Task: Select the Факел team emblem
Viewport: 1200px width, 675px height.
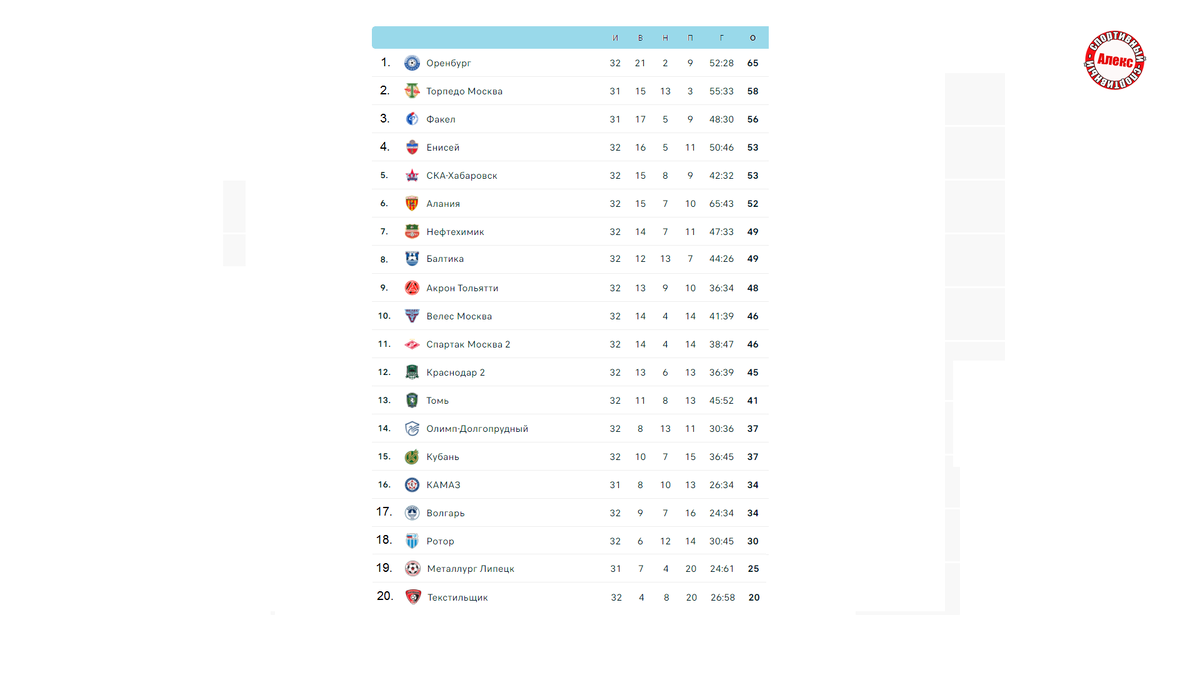Action: point(412,119)
